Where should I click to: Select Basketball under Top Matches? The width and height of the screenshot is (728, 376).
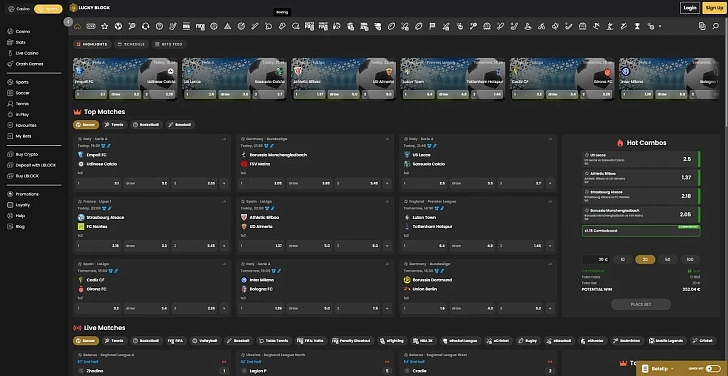tap(146, 125)
